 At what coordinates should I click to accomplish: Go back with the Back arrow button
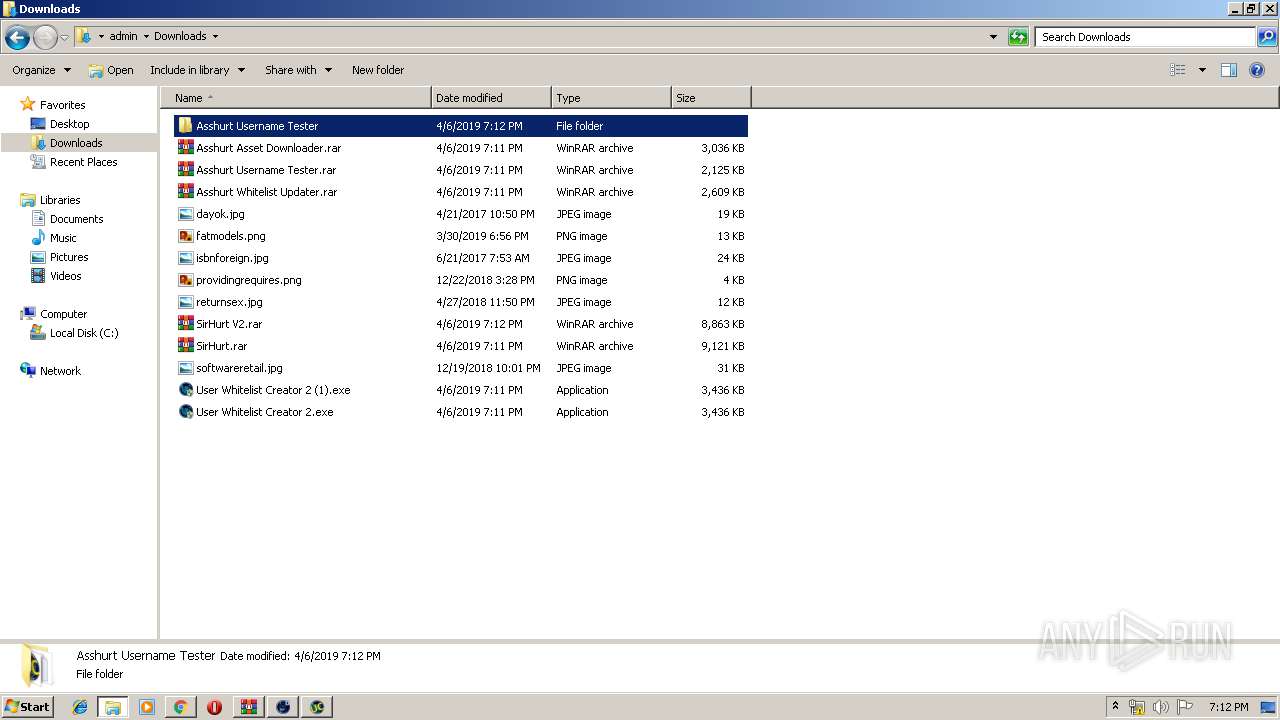point(17,37)
